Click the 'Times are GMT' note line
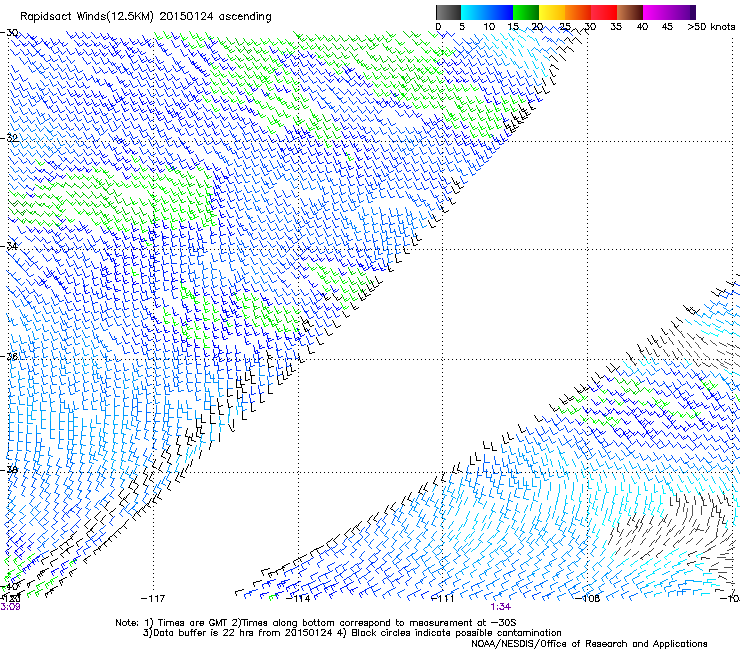740x650 pixels. tap(316, 623)
